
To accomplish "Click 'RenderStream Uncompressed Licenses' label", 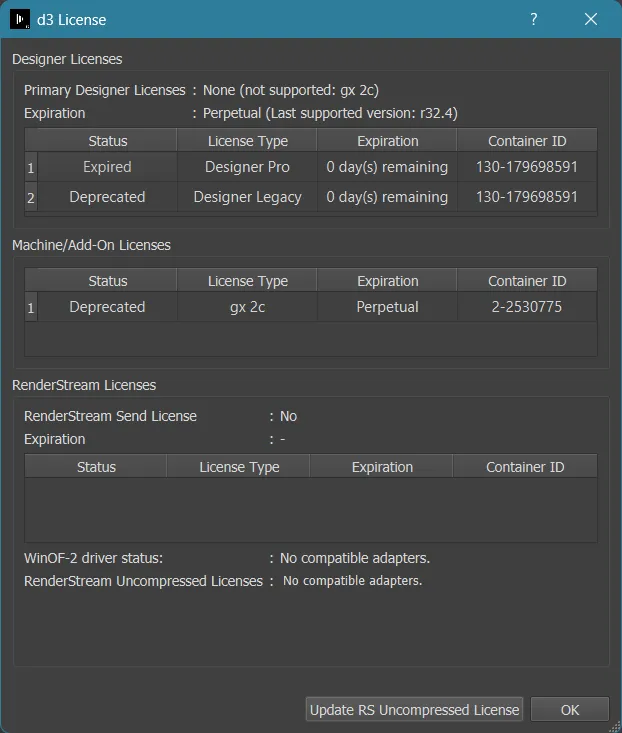I will pyautogui.click(x=143, y=581).
